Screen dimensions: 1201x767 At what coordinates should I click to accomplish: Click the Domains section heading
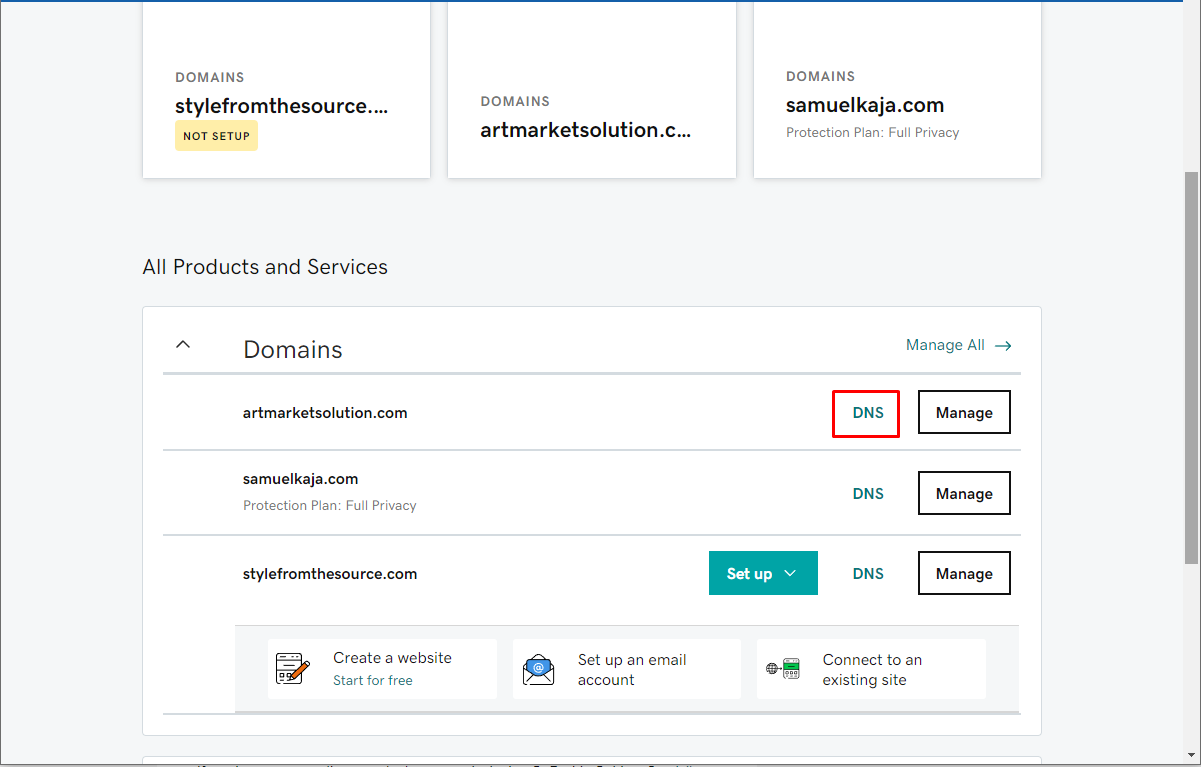click(293, 350)
